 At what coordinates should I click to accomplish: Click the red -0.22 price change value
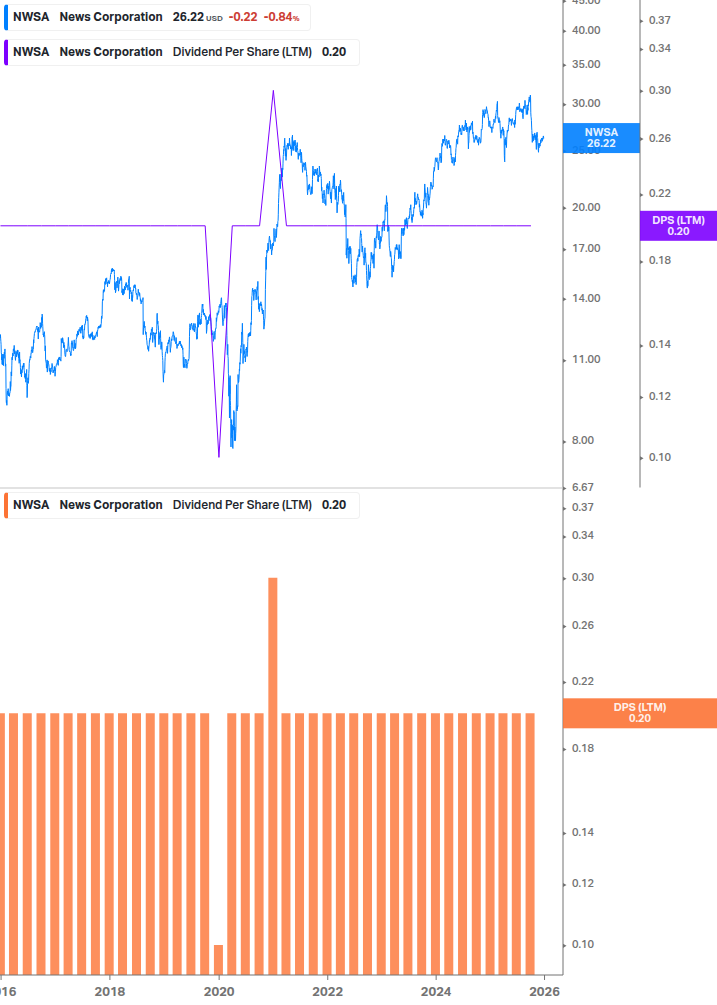pyautogui.click(x=243, y=17)
